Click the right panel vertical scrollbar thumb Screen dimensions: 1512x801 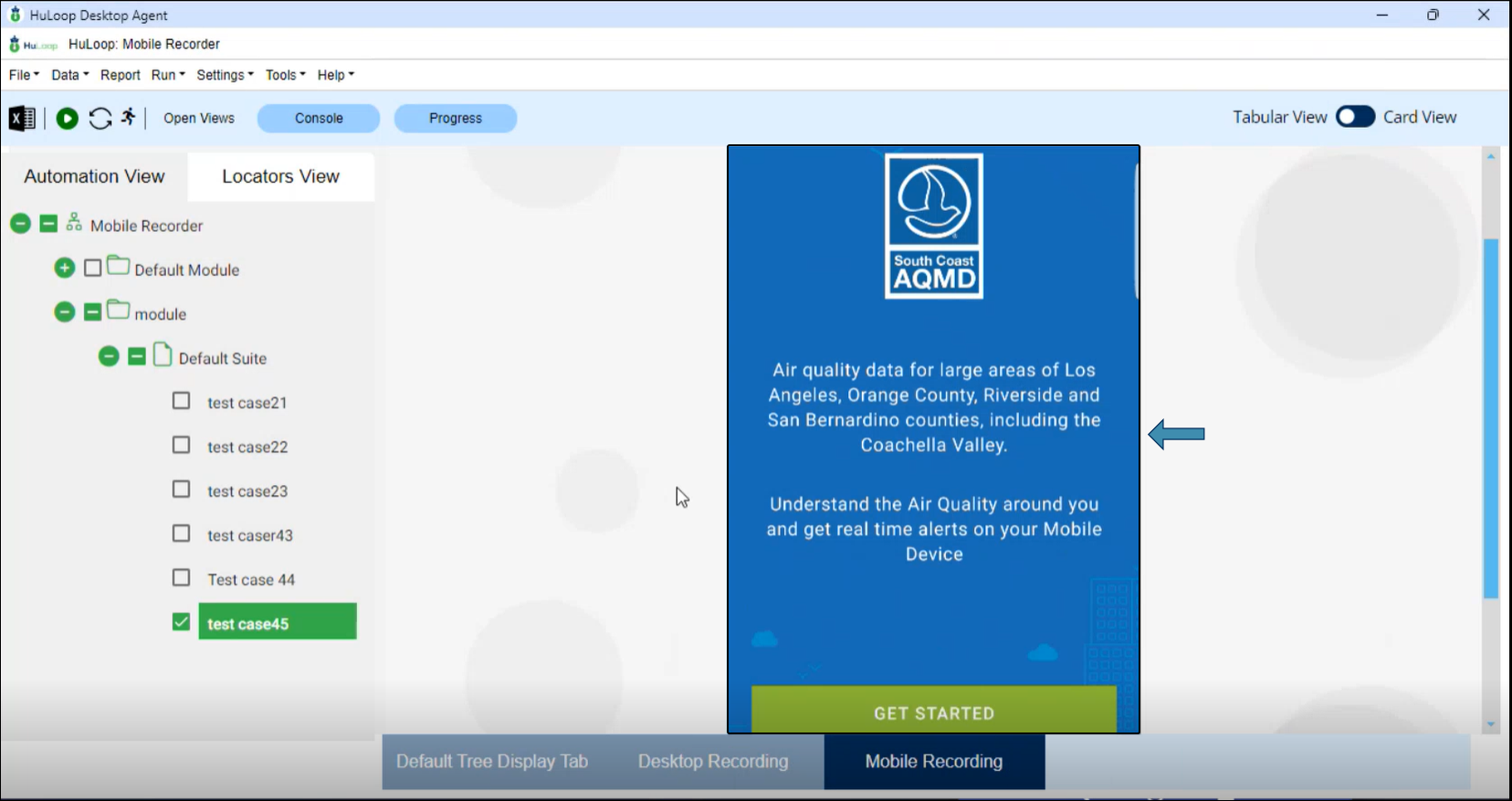point(1491,418)
